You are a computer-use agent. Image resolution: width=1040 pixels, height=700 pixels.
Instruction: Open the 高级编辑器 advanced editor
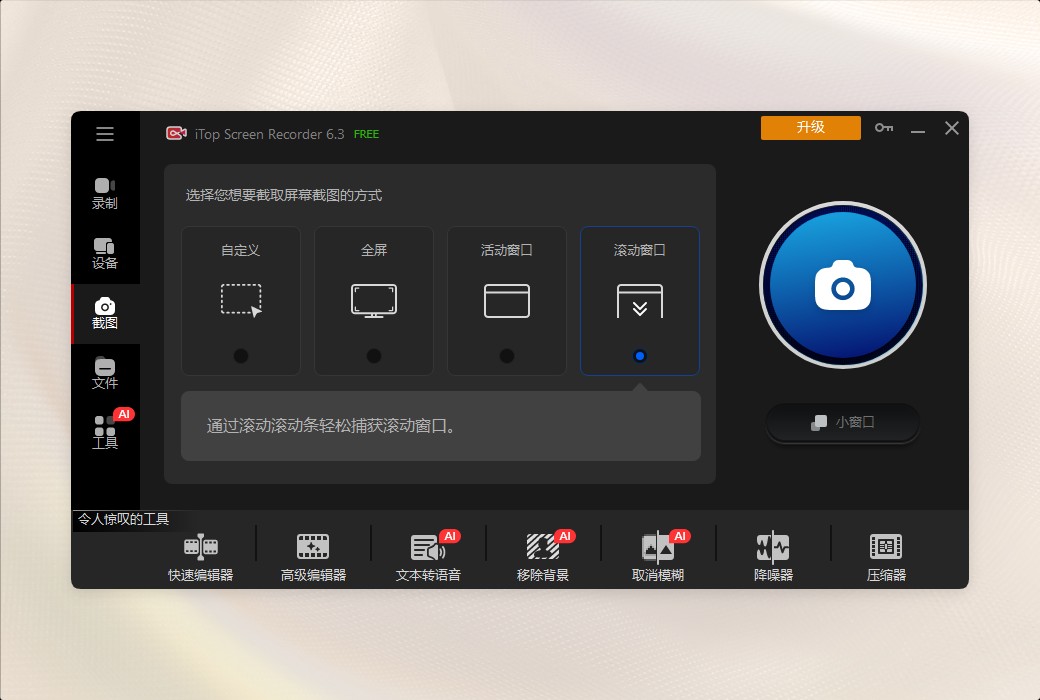pos(312,555)
